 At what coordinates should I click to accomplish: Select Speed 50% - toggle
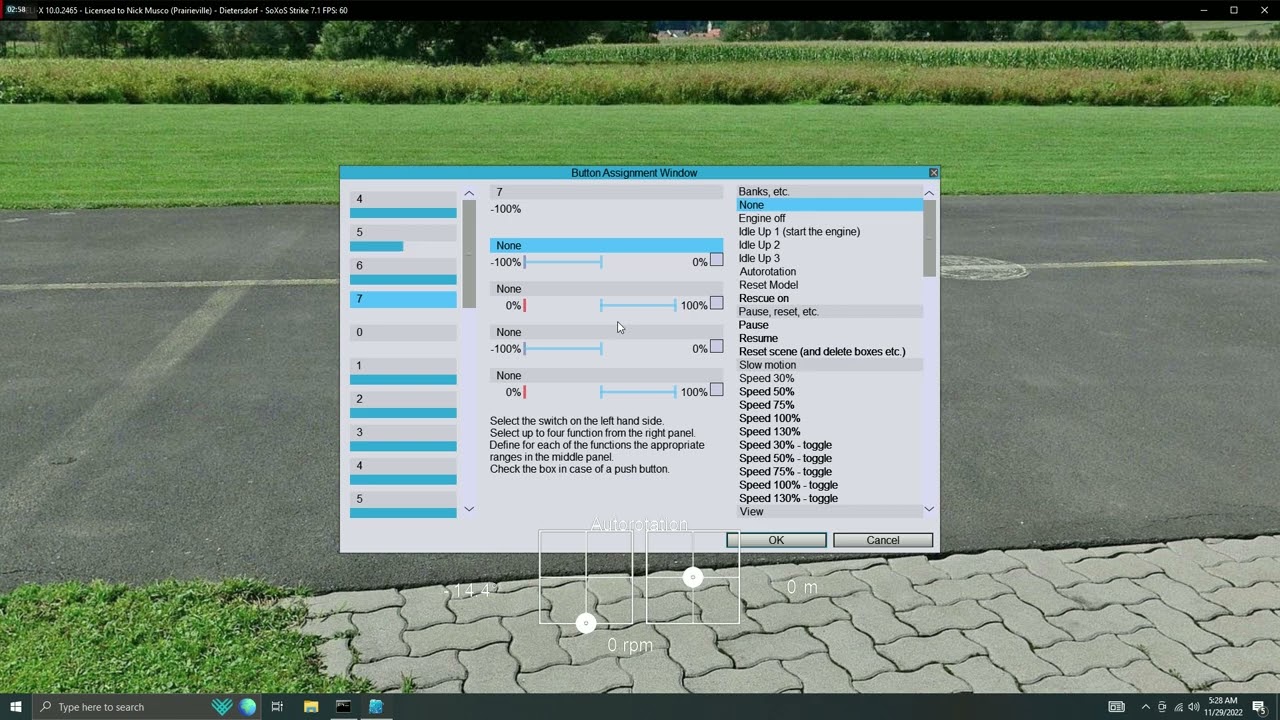(785, 458)
